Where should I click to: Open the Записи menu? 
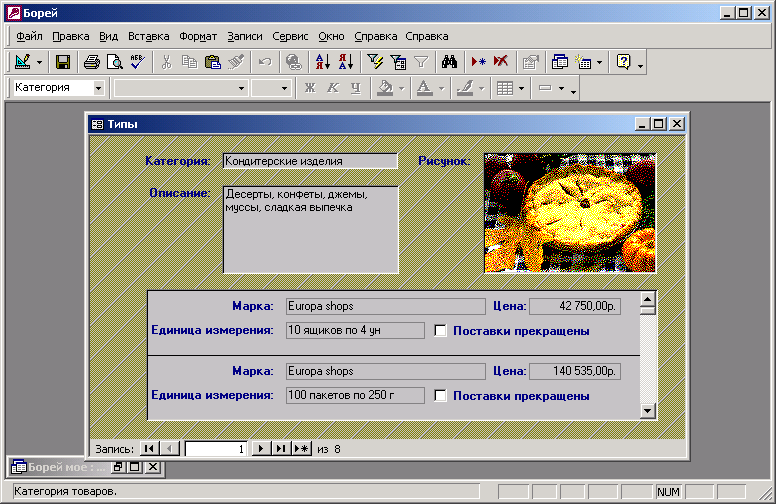click(245, 36)
